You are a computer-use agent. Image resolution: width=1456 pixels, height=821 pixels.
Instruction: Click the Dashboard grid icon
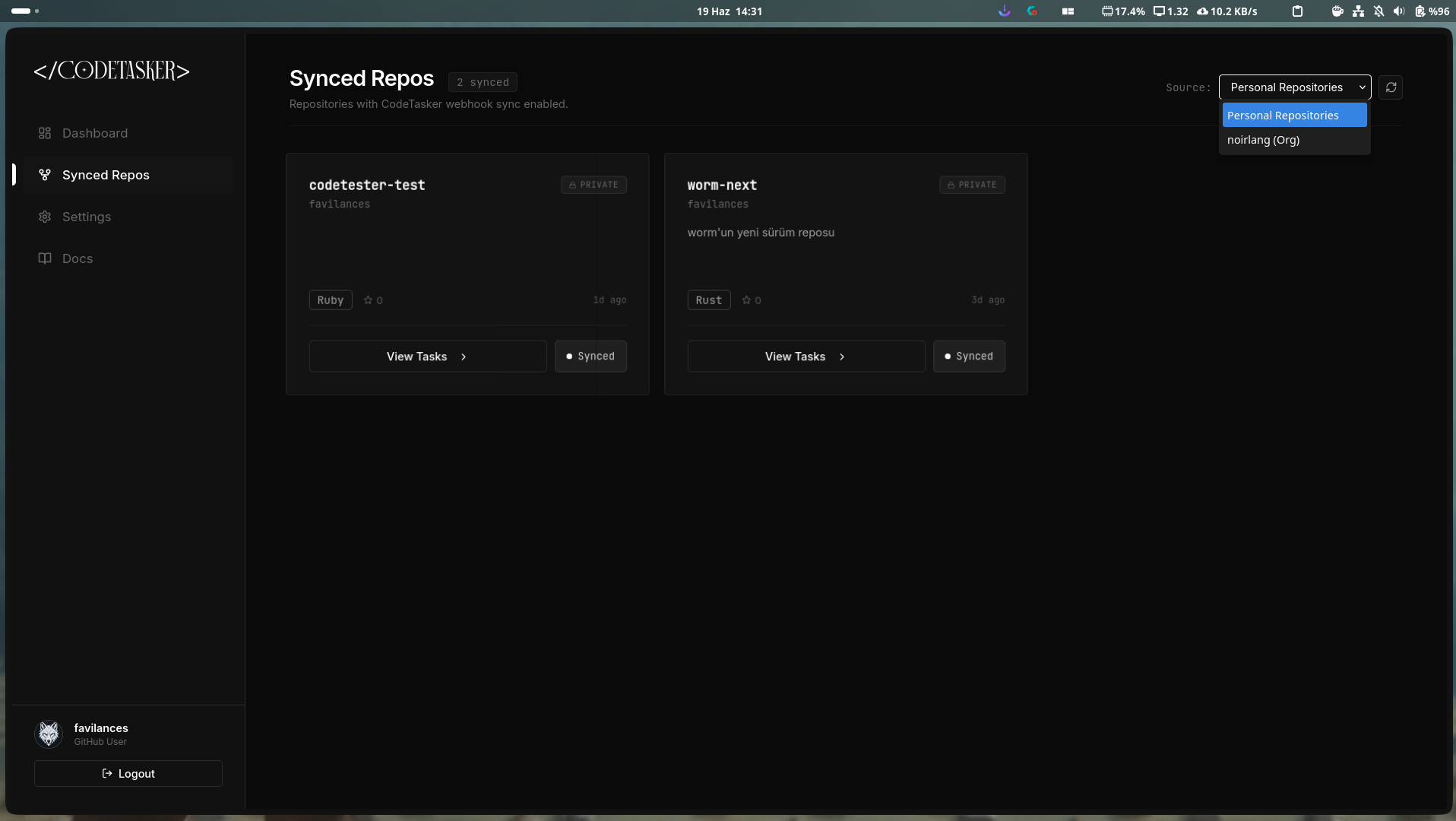pos(45,133)
